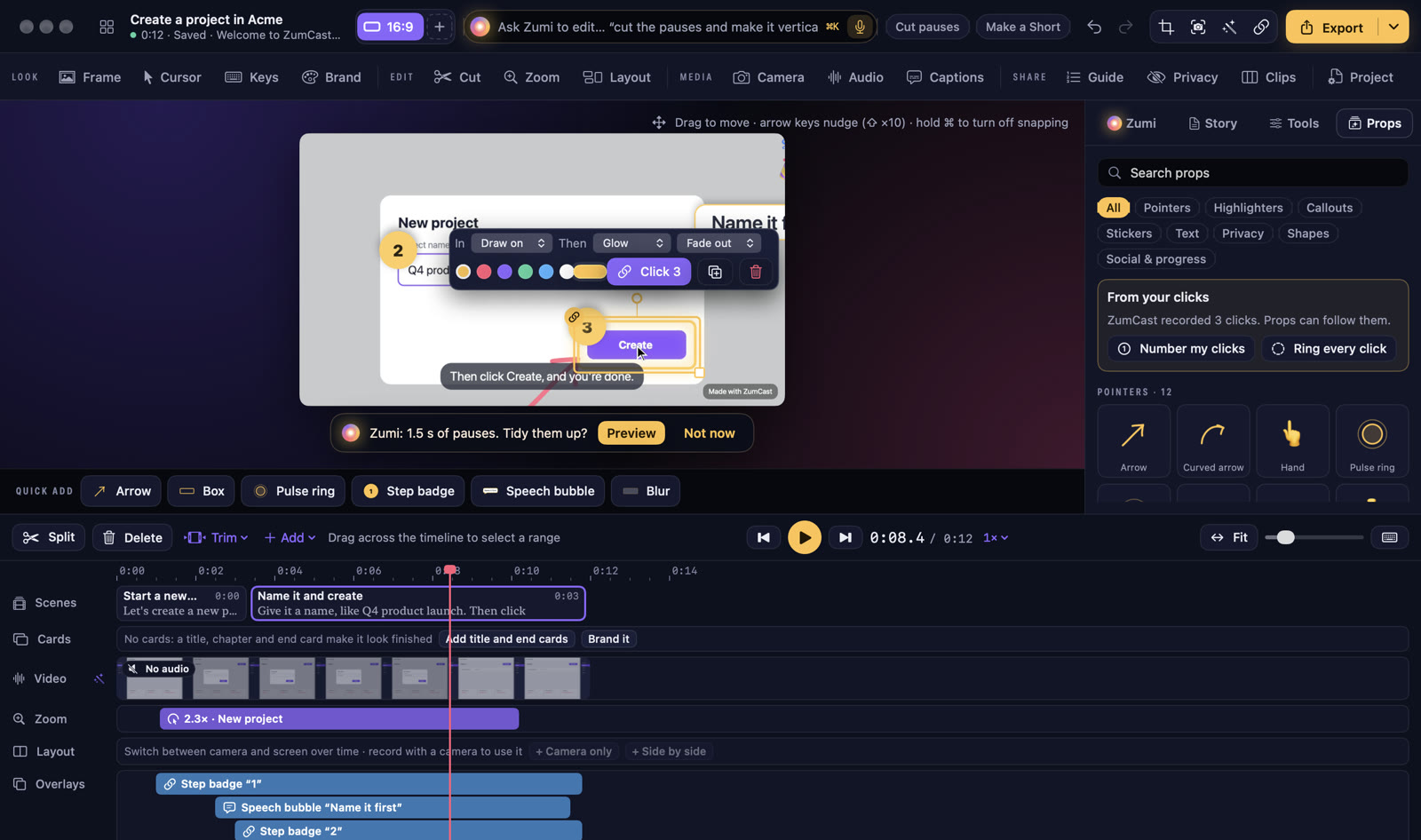
Task: Dismiss suggestion with Not now
Action: (x=709, y=433)
